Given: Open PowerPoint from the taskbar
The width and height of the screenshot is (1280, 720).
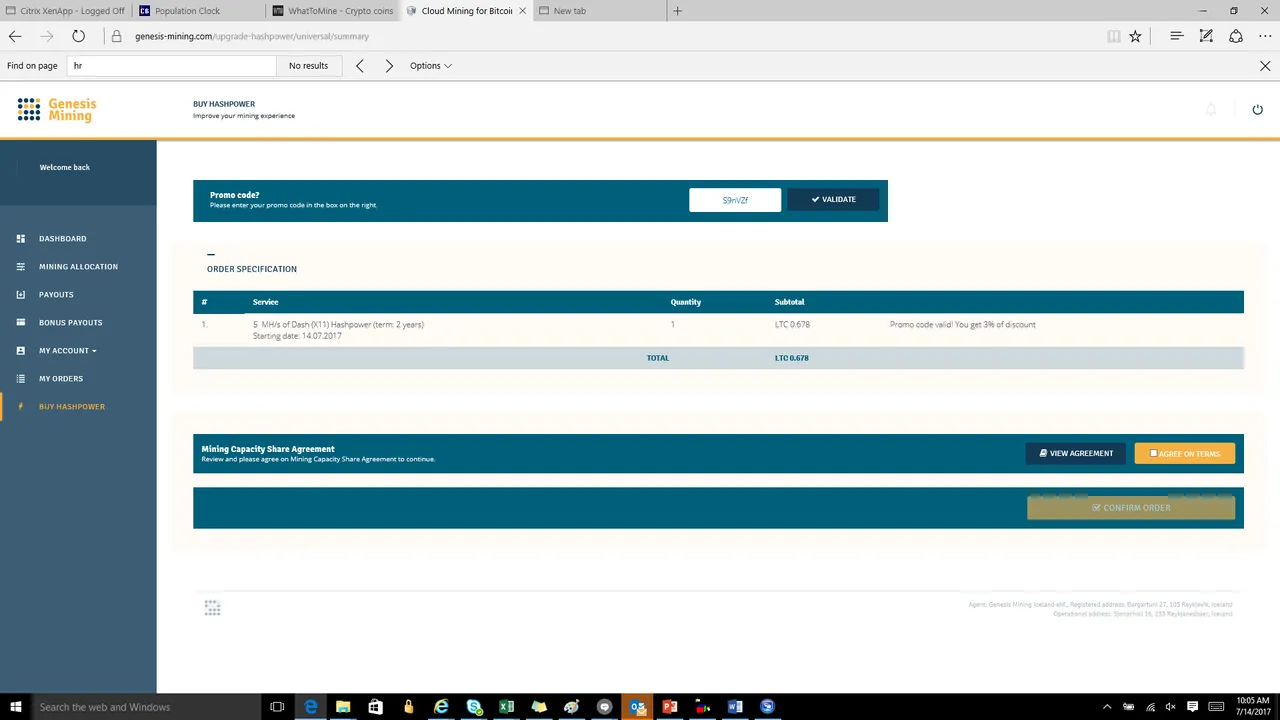Looking at the screenshot, I should tap(670, 707).
